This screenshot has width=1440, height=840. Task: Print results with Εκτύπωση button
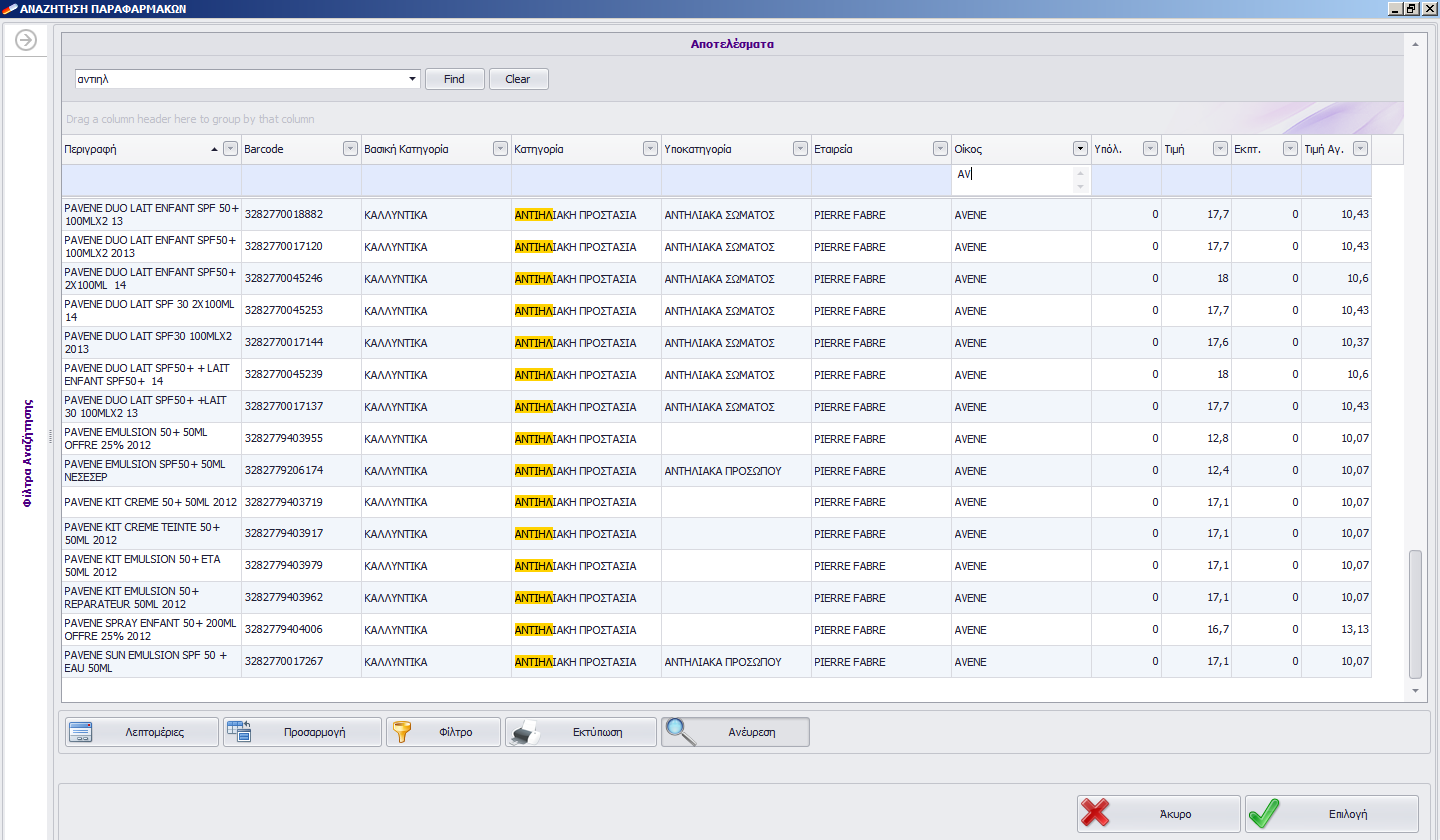(580, 732)
